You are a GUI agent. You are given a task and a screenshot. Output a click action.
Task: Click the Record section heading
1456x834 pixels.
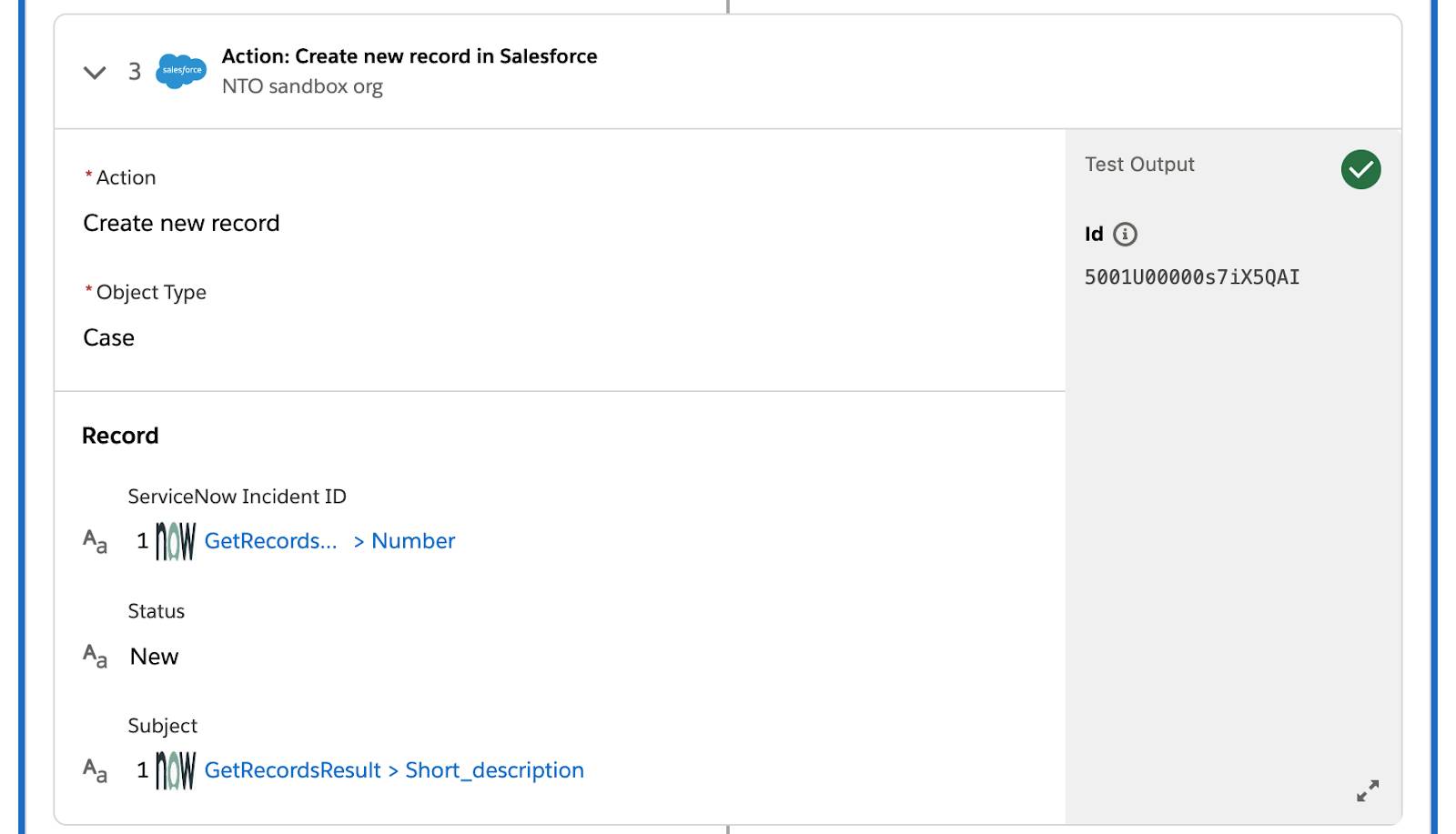point(120,436)
